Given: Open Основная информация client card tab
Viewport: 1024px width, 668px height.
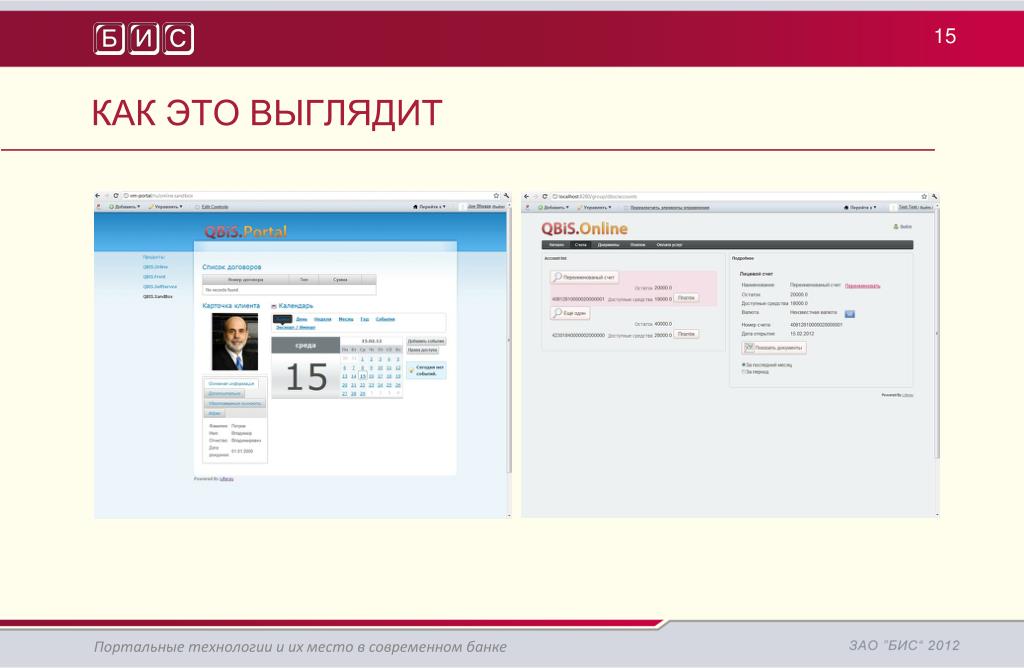Looking at the screenshot, I should click(231, 384).
